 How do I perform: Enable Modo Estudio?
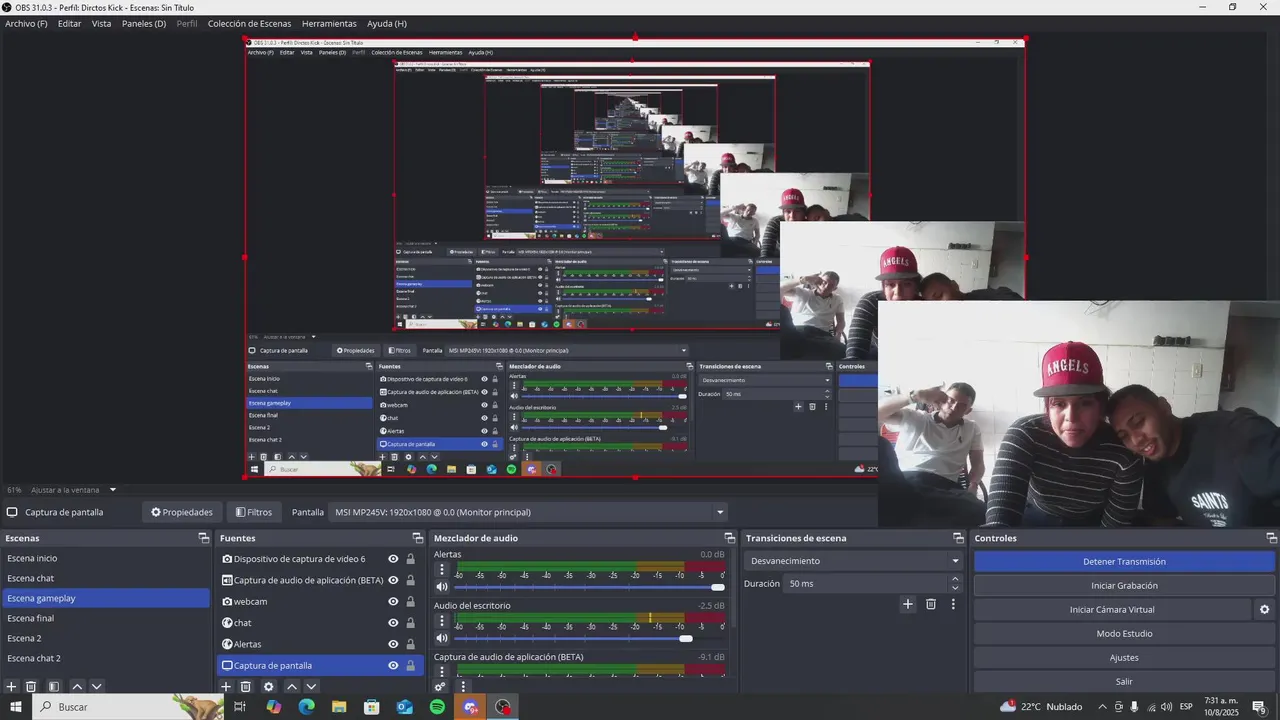pos(1124,634)
